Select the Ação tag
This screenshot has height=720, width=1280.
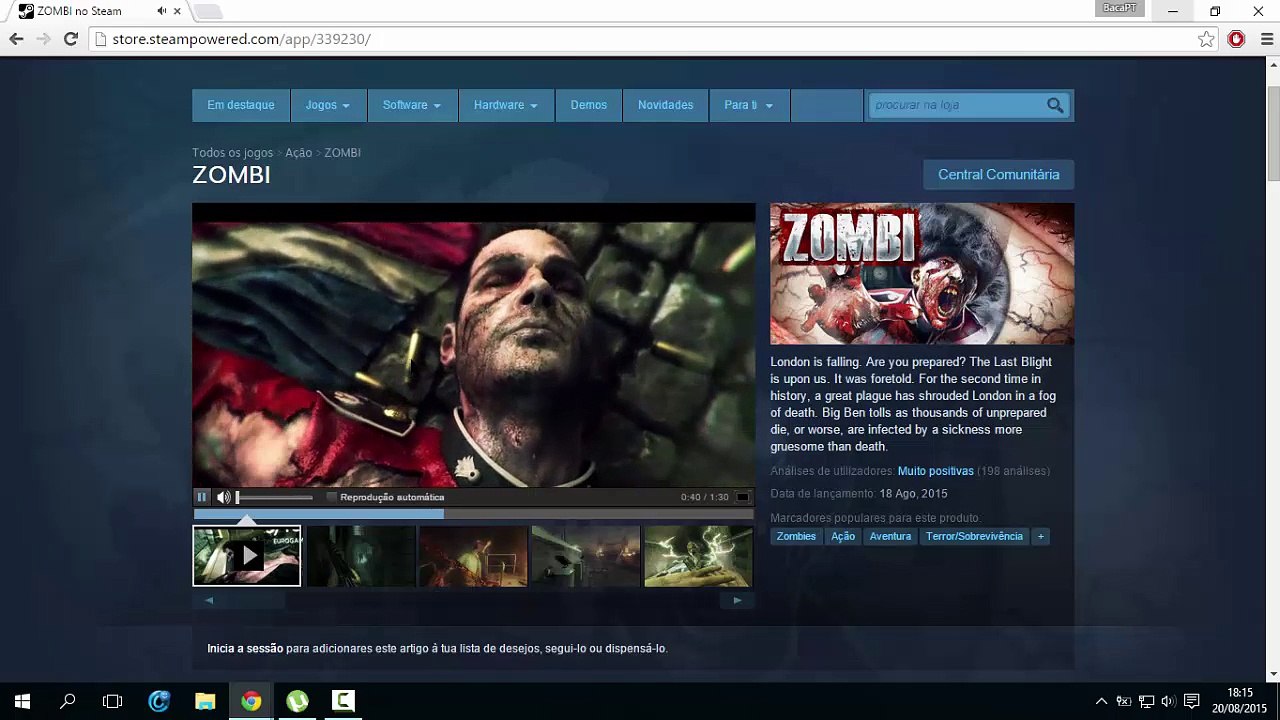[x=843, y=537]
